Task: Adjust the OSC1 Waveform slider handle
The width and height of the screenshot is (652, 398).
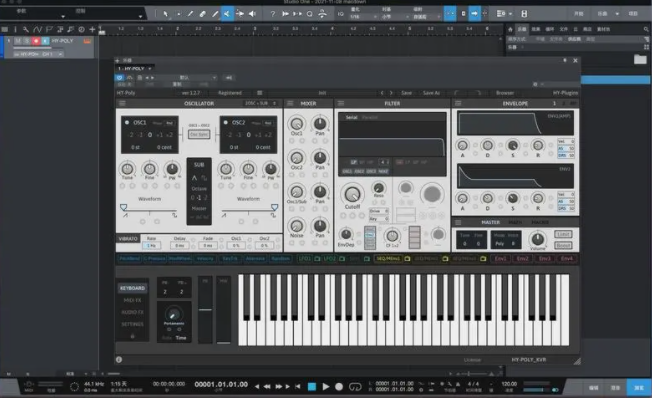Action: (123, 207)
